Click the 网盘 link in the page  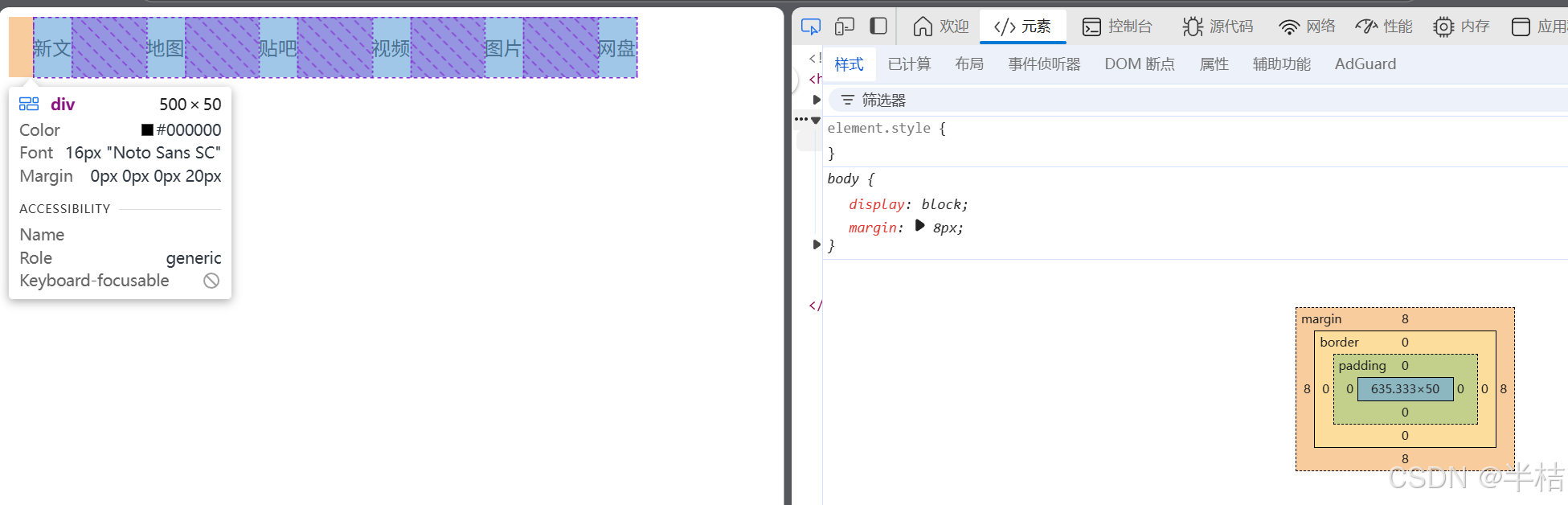[617, 48]
